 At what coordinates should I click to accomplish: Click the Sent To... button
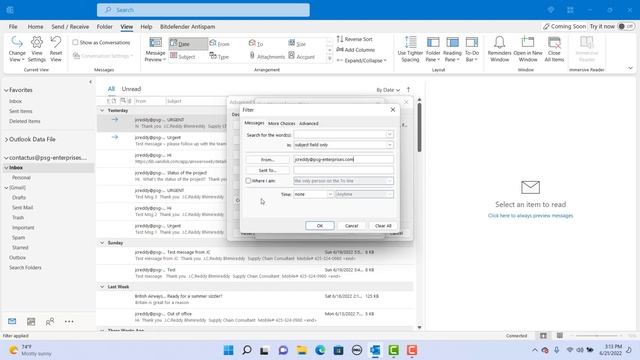point(268,170)
